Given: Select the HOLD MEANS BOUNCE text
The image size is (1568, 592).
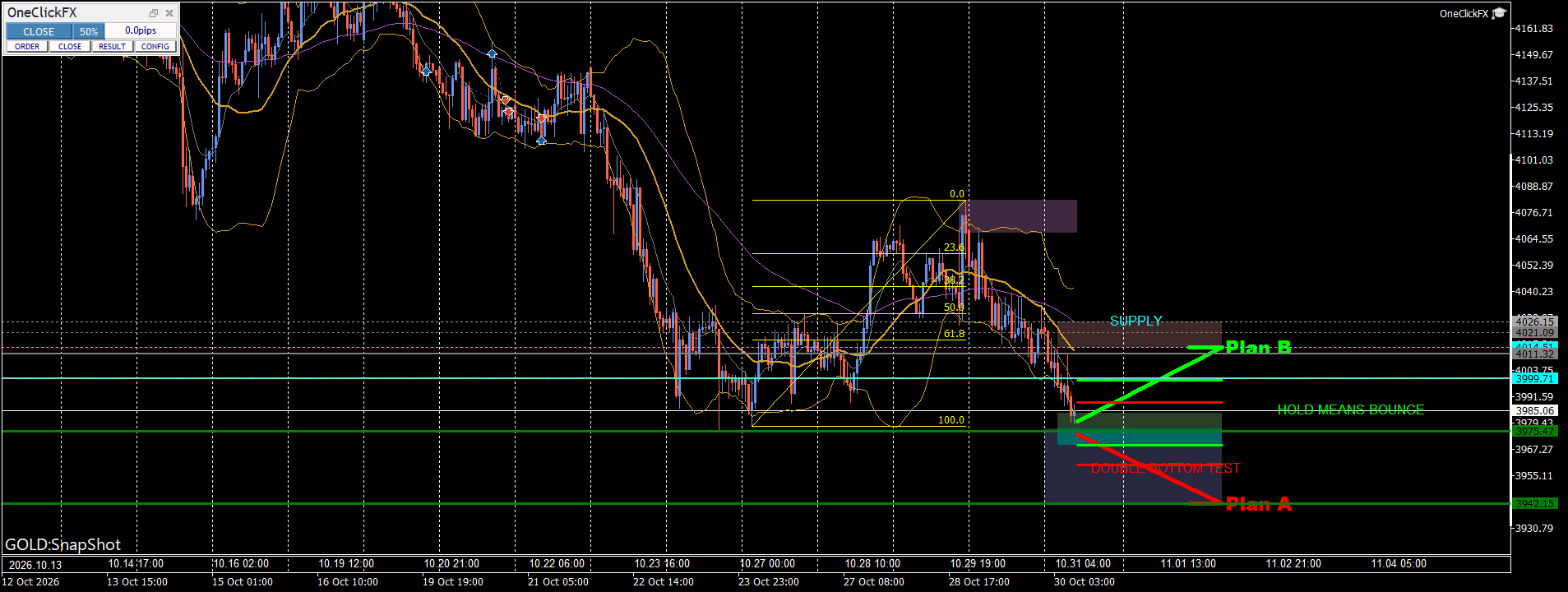Looking at the screenshot, I should 1351,409.
